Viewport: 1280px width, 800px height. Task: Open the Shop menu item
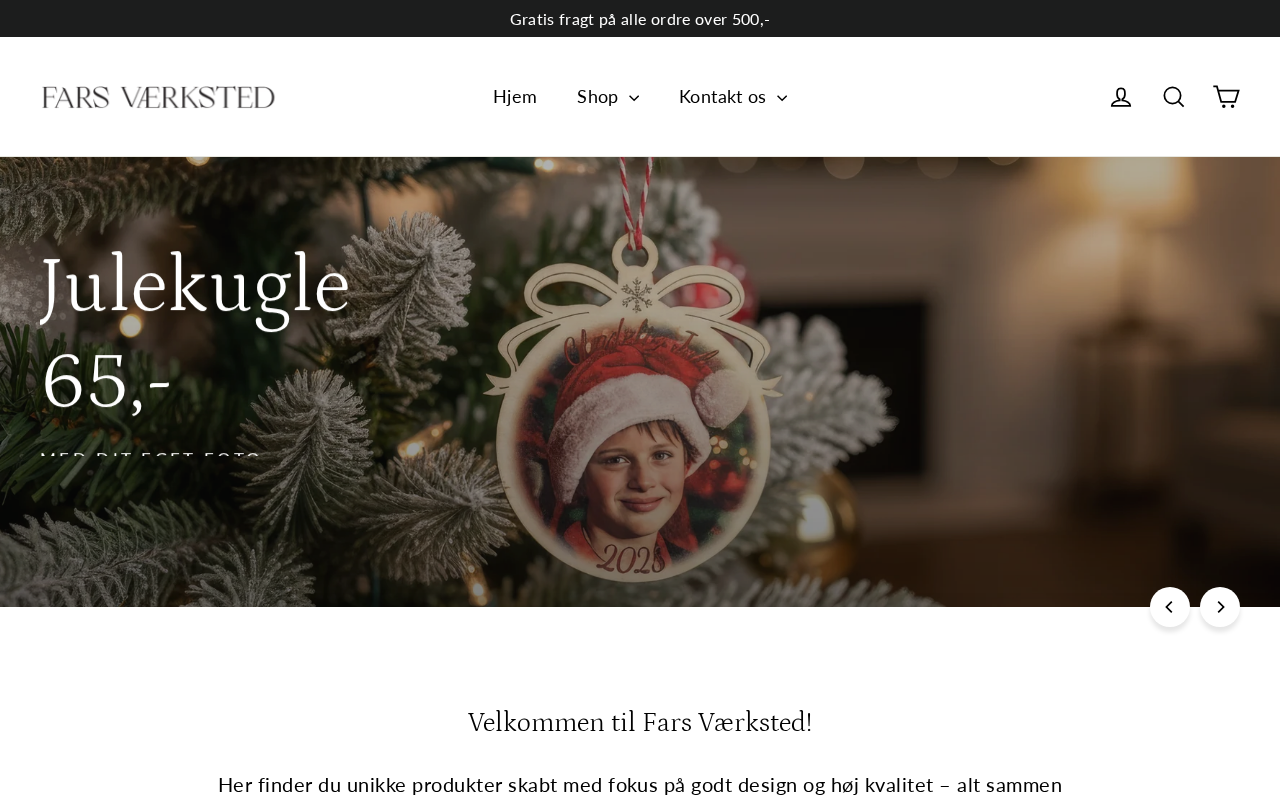pos(598,97)
